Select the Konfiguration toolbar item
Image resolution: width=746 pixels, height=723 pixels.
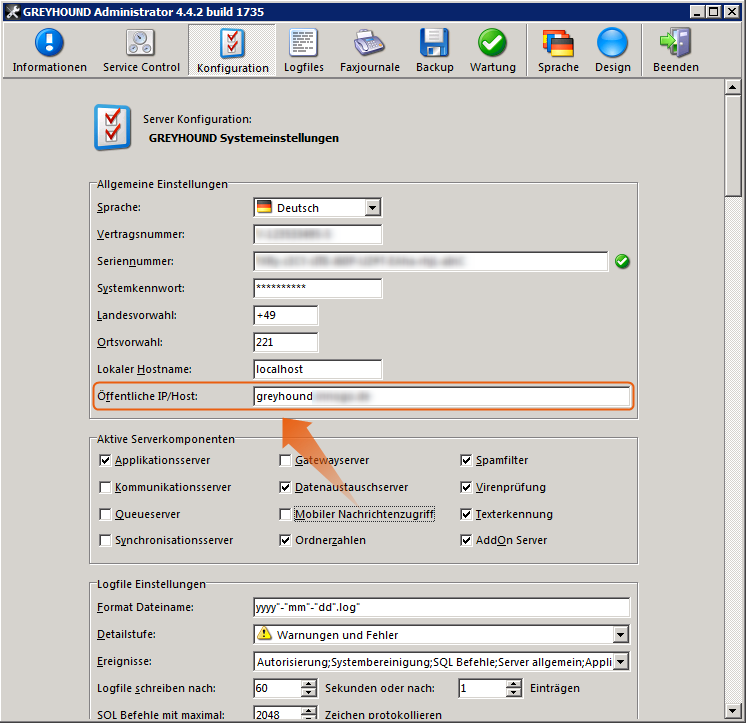pyautogui.click(x=233, y=50)
